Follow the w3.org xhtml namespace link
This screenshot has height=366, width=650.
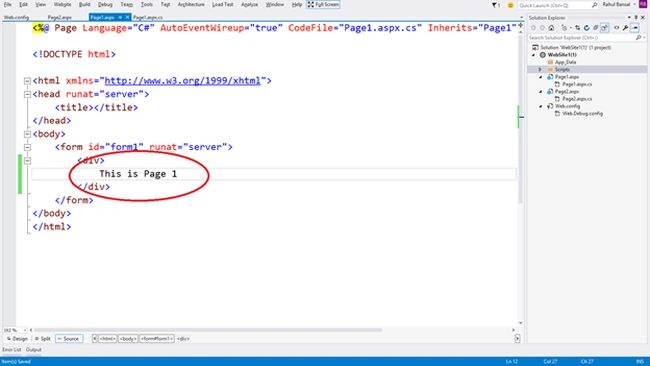coord(182,80)
